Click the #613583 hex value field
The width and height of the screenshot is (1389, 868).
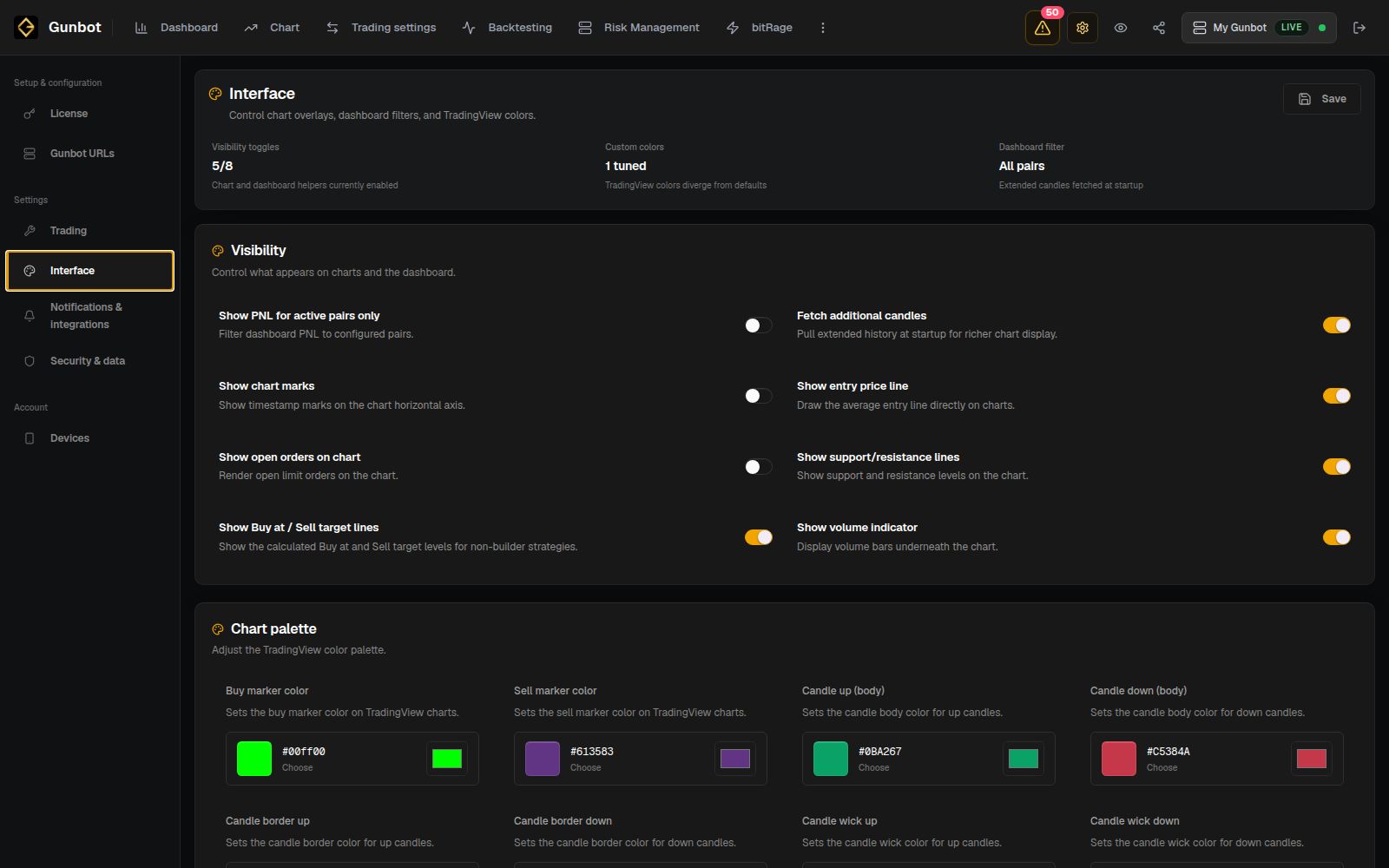coord(592,752)
